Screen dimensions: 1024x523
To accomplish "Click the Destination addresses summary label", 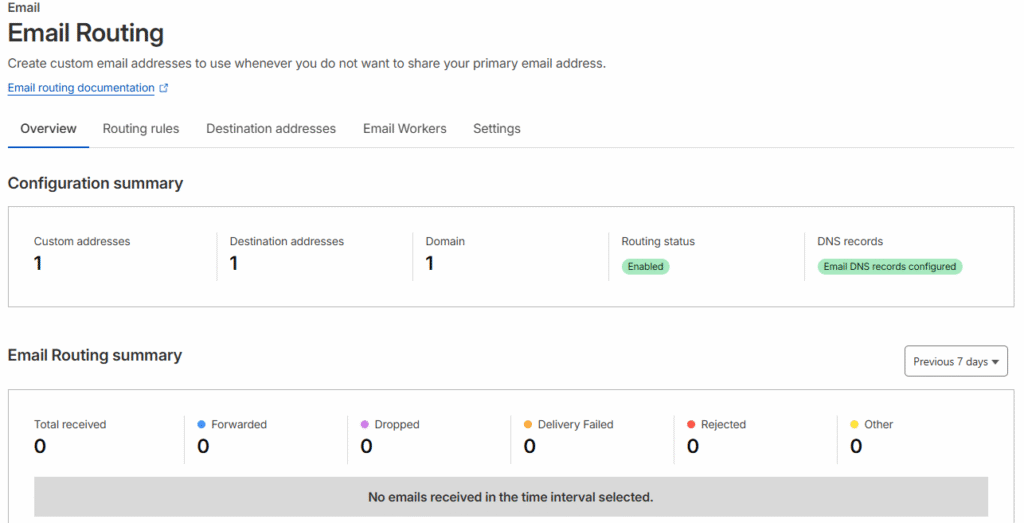I will [287, 241].
